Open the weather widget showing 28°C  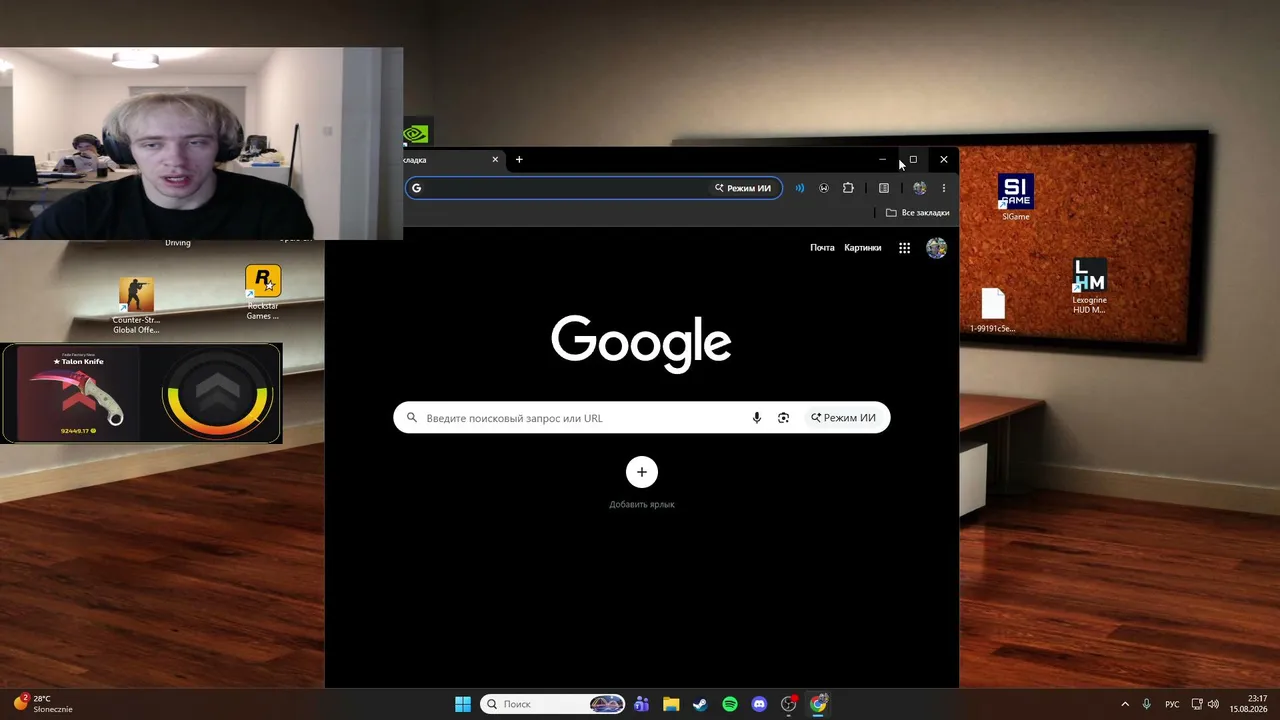point(43,704)
